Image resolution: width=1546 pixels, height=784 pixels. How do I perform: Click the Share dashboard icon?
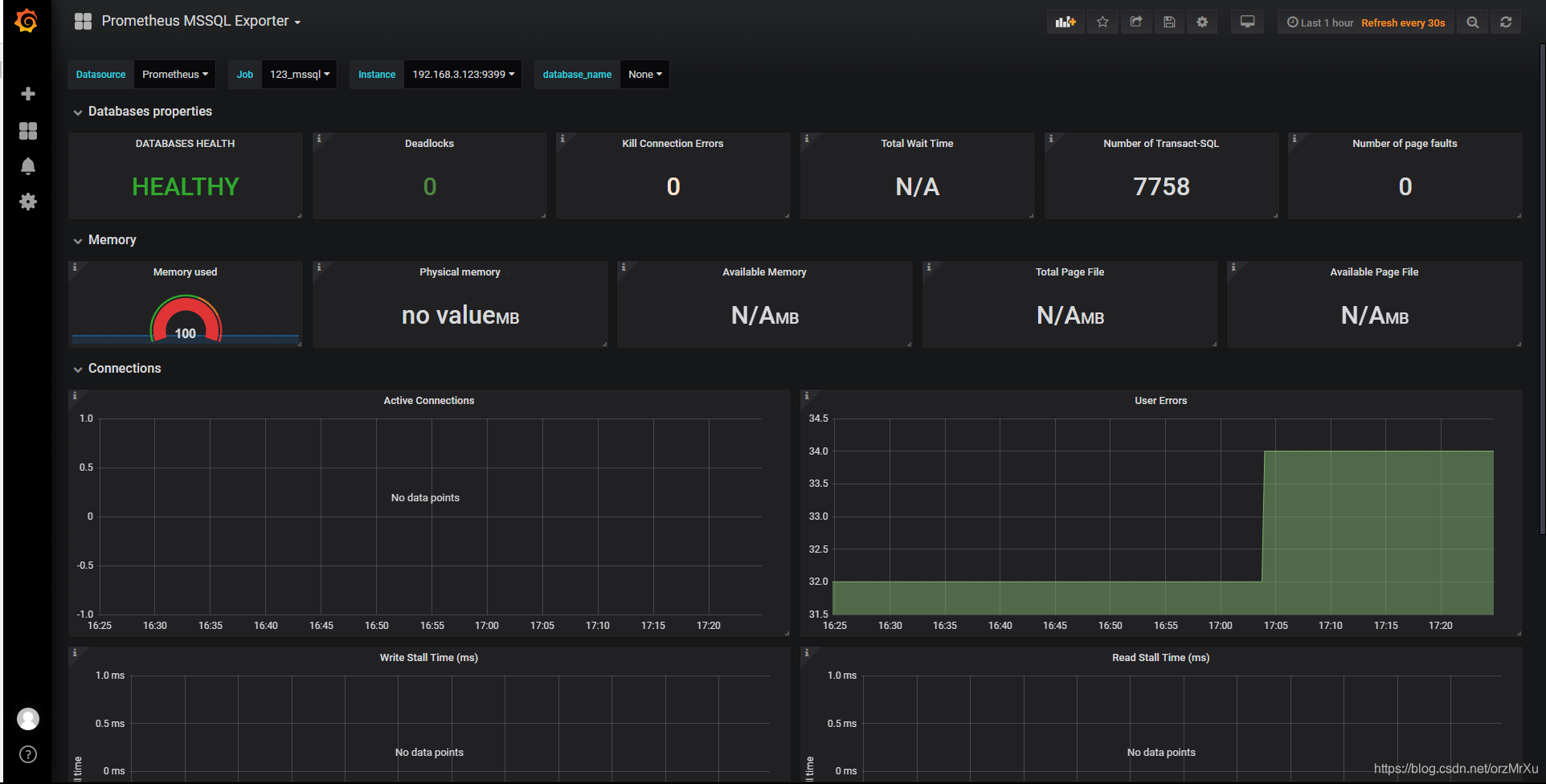coord(1136,22)
